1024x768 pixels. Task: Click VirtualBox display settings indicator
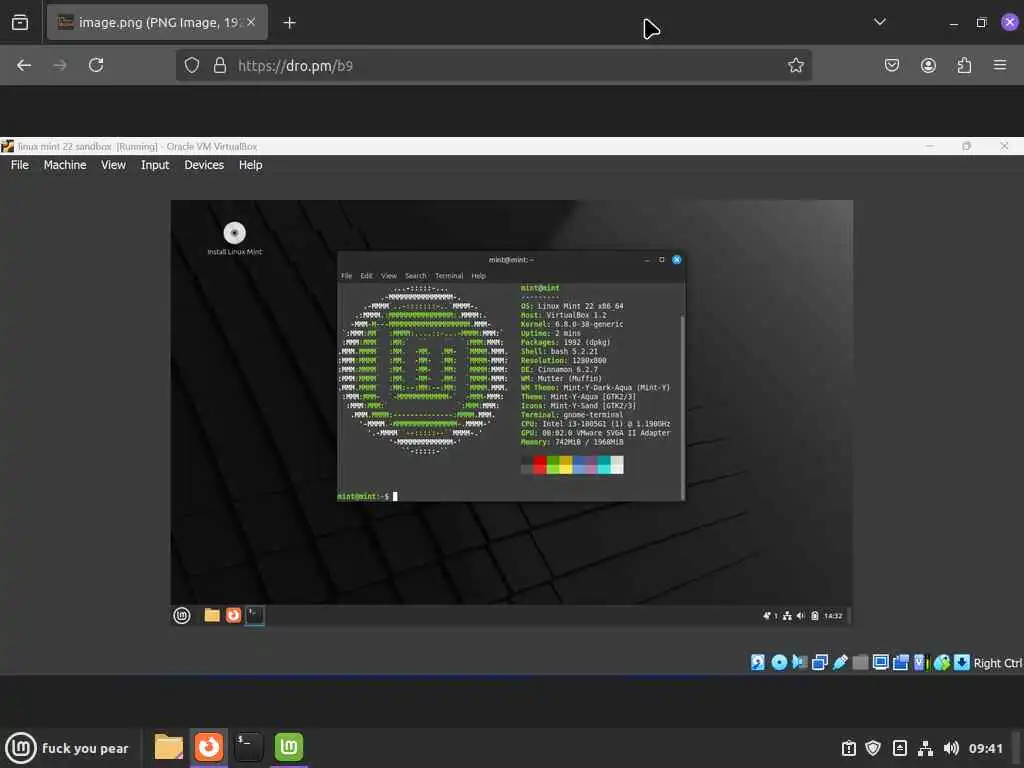point(880,662)
